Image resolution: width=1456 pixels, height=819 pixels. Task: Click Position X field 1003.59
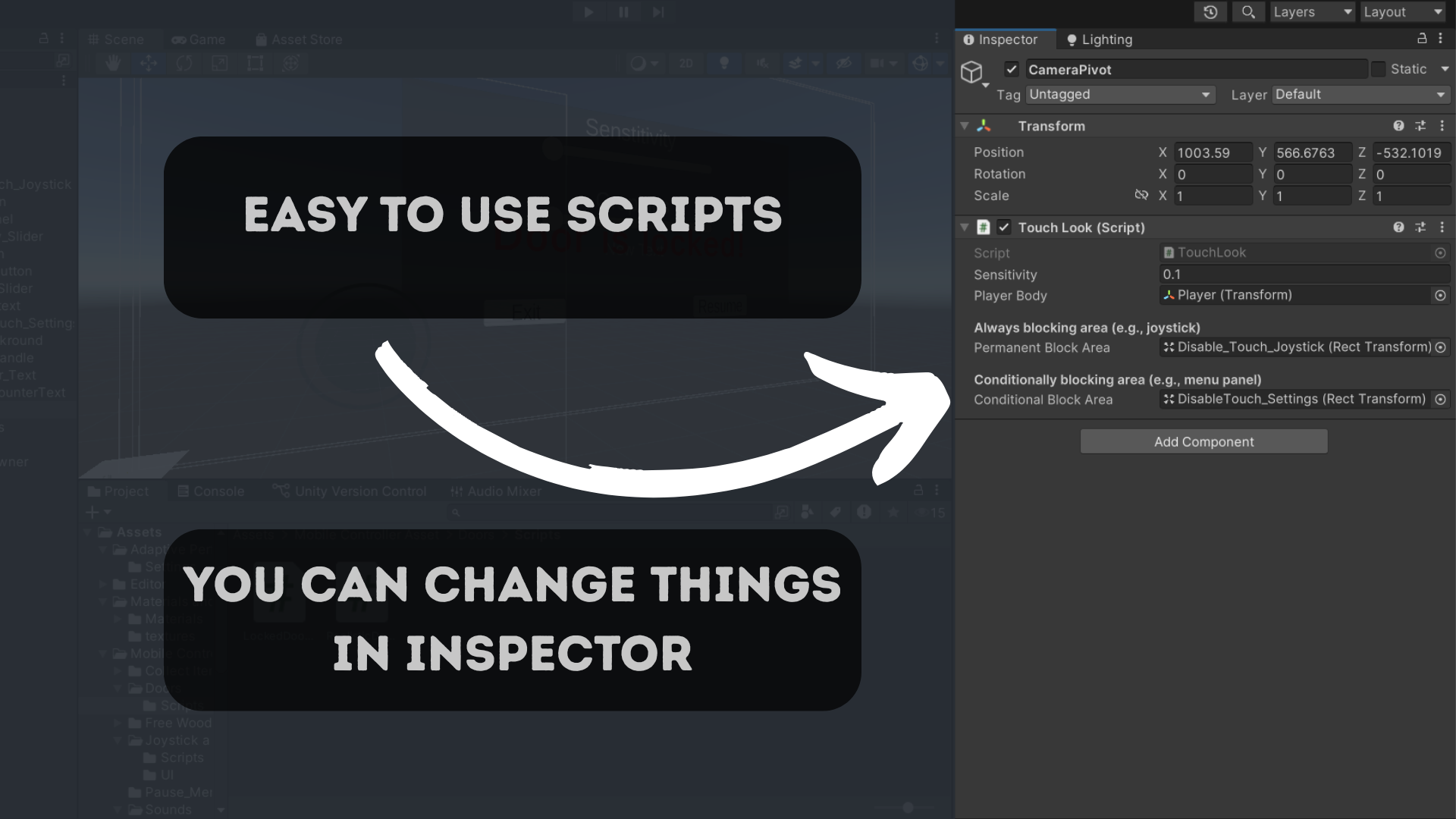1213,152
